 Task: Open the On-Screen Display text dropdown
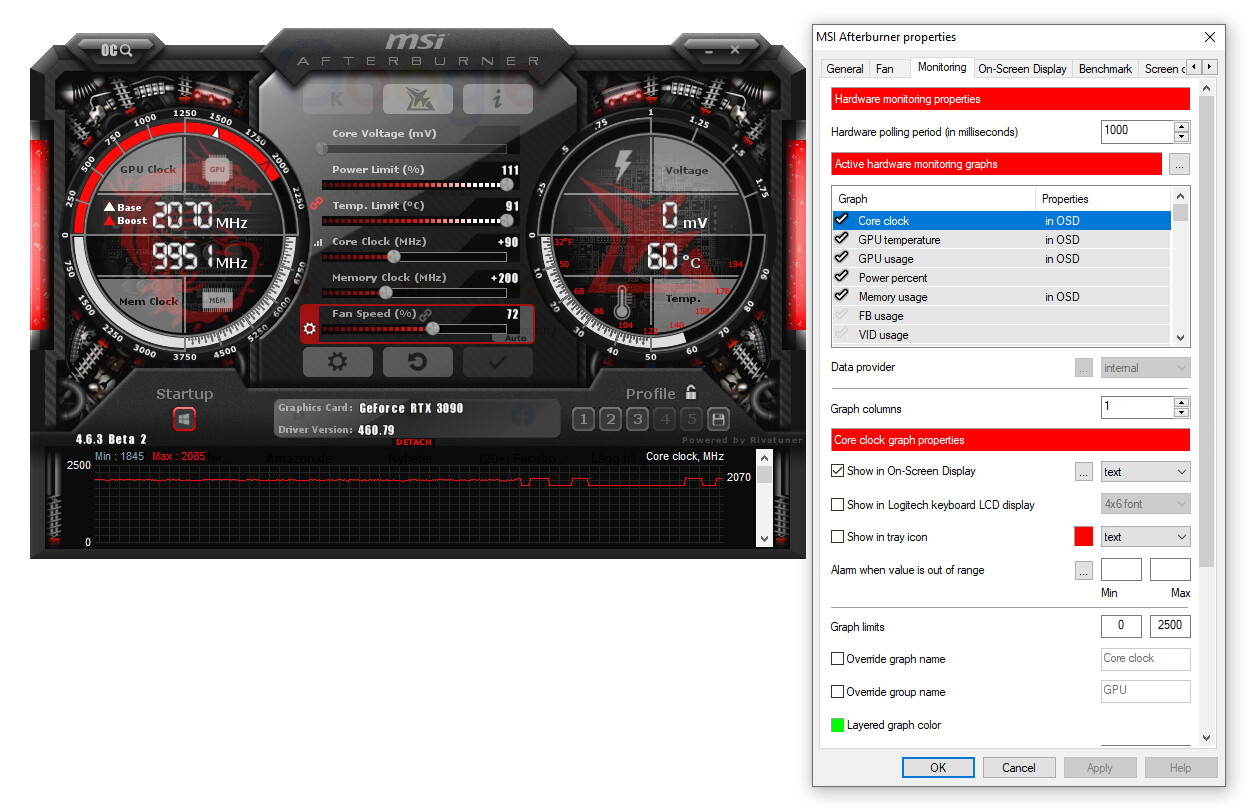1145,471
